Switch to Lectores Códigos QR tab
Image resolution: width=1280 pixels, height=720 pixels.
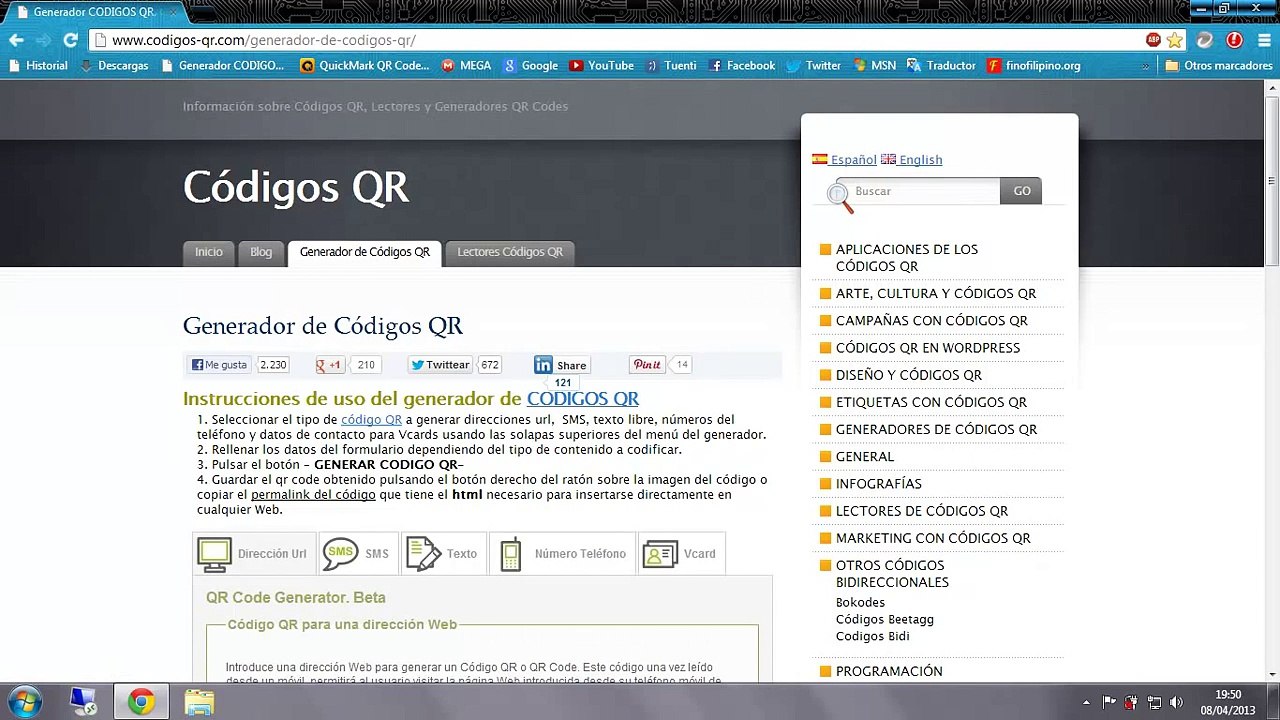(510, 252)
